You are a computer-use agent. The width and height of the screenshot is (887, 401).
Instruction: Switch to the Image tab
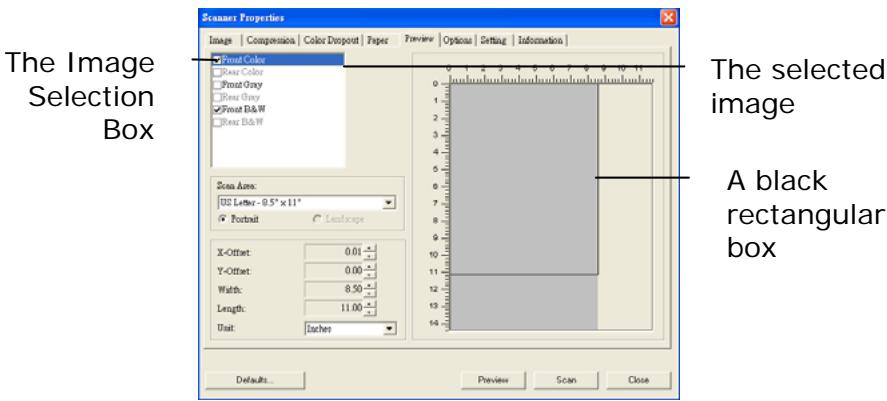(221, 41)
